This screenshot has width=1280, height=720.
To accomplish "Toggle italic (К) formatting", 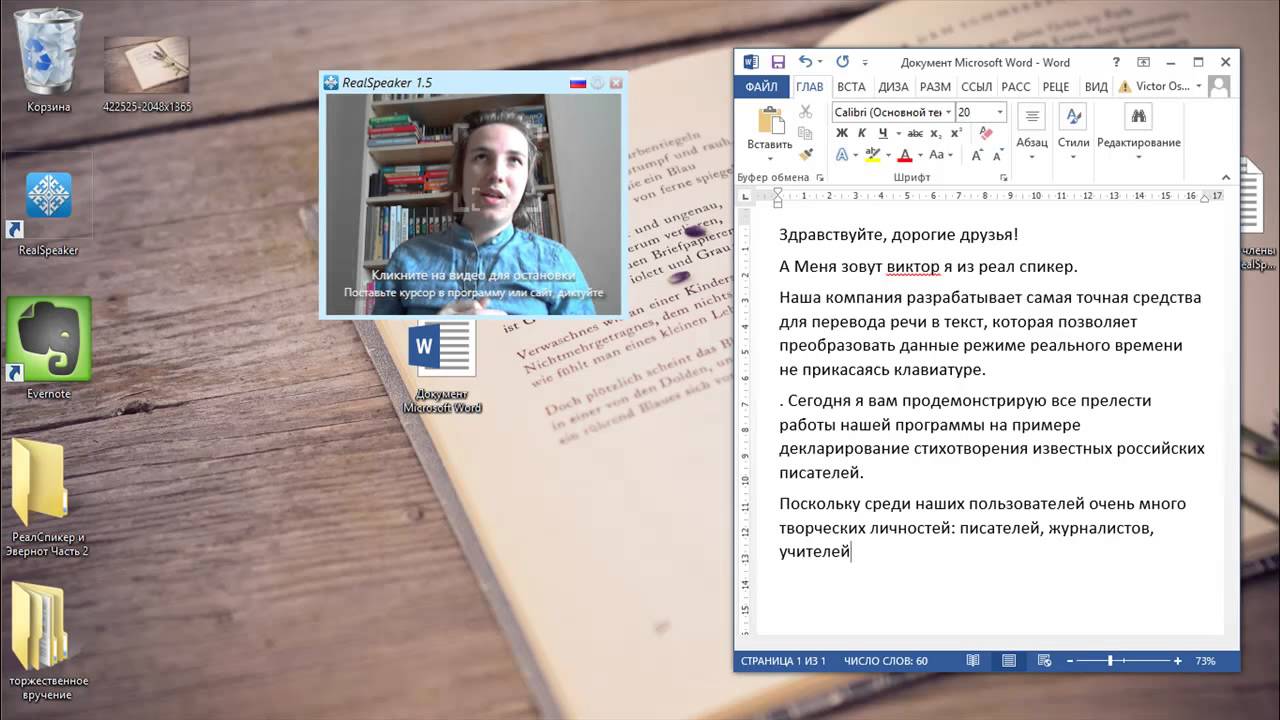I will [x=862, y=133].
